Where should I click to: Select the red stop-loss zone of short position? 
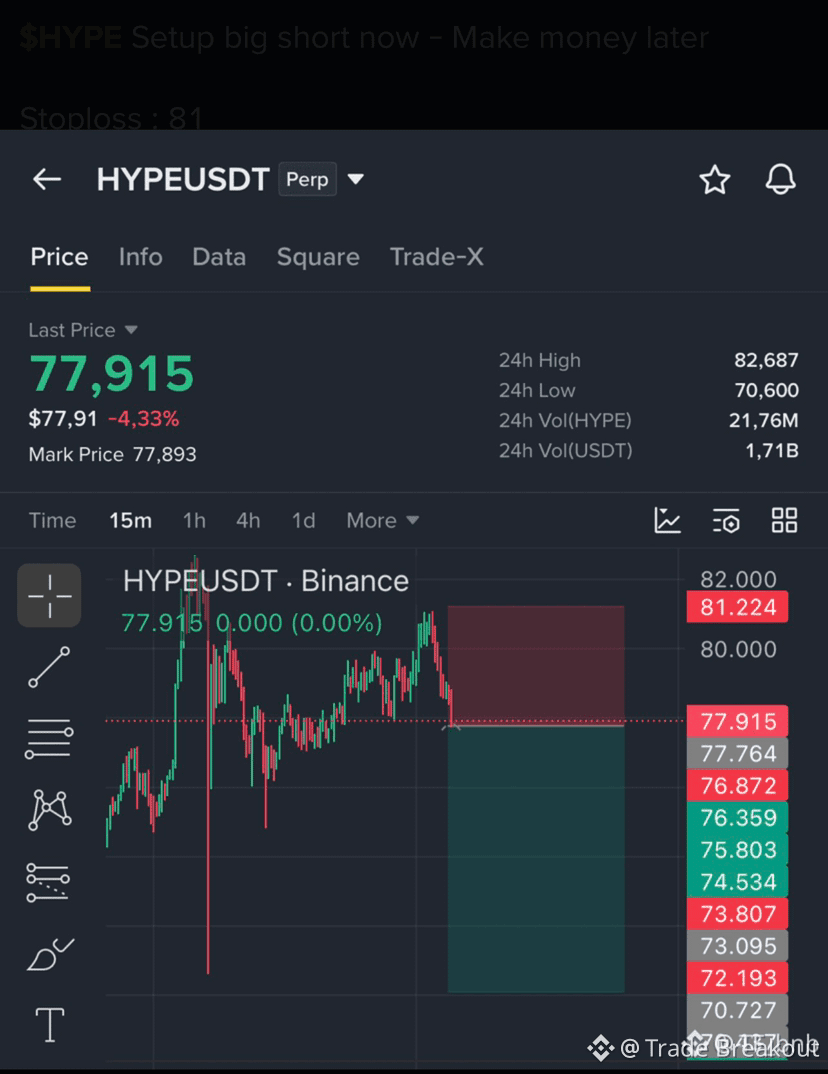536,664
